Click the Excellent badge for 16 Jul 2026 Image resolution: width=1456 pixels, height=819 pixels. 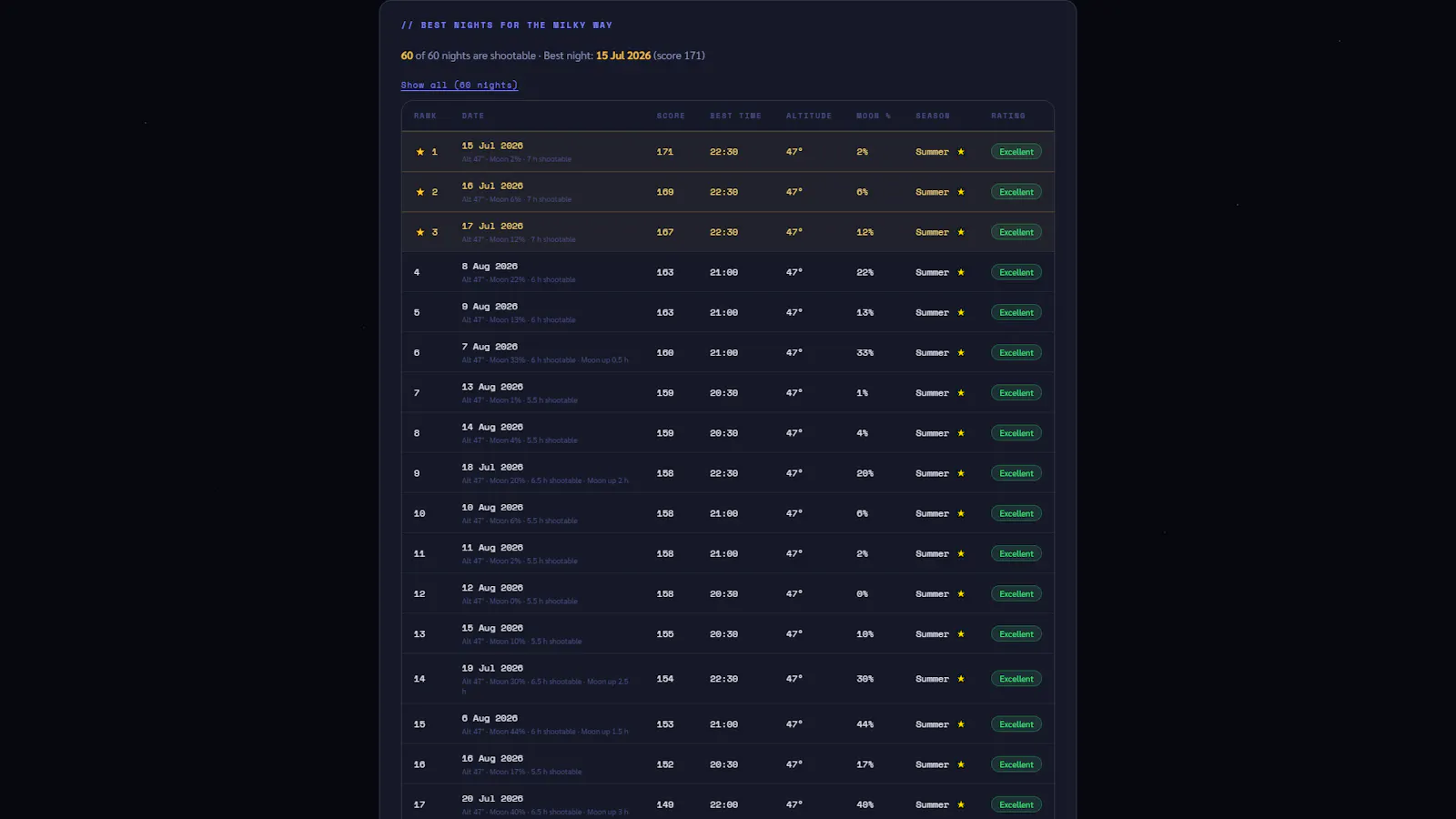(1016, 192)
